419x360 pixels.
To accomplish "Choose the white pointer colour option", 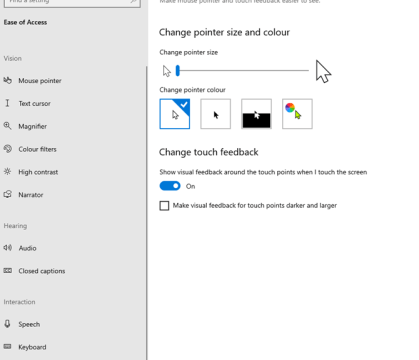I will [175, 114].
